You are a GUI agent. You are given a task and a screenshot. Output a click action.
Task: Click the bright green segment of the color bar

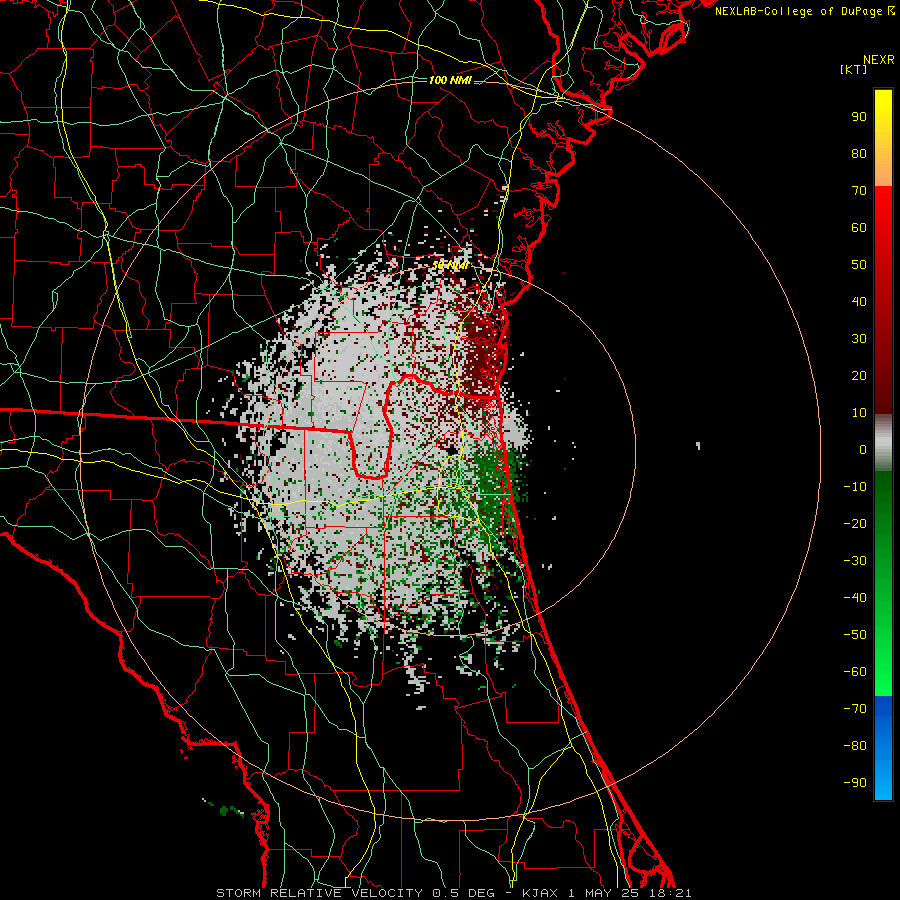pyautogui.click(x=883, y=660)
